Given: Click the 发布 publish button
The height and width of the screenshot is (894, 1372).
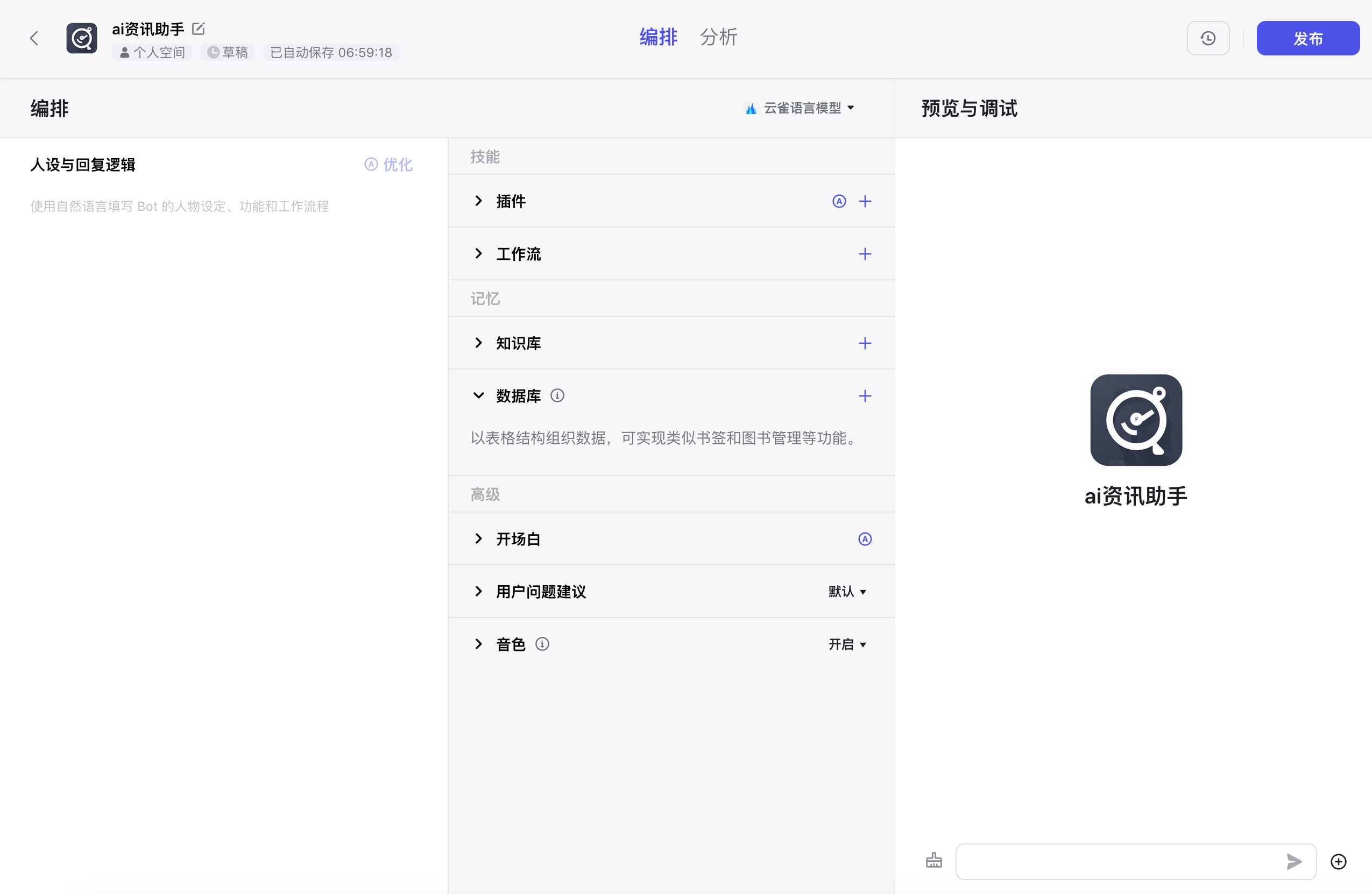Looking at the screenshot, I should [x=1307, y=39].
